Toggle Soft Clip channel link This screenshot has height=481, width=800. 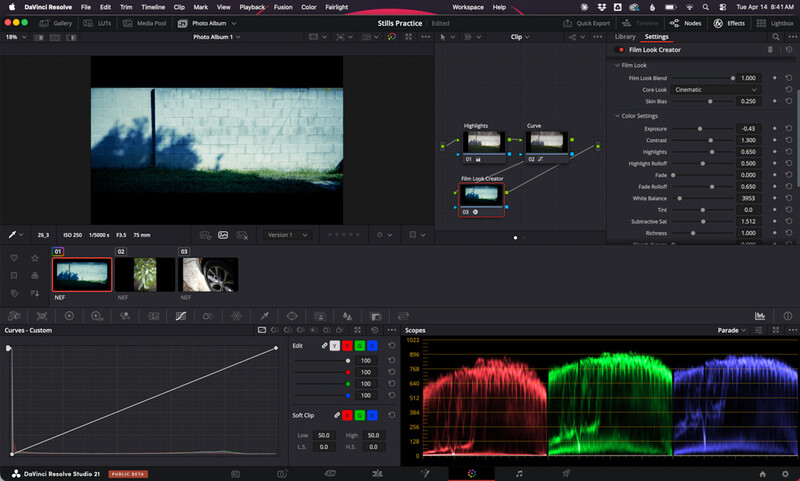[337, 416]
